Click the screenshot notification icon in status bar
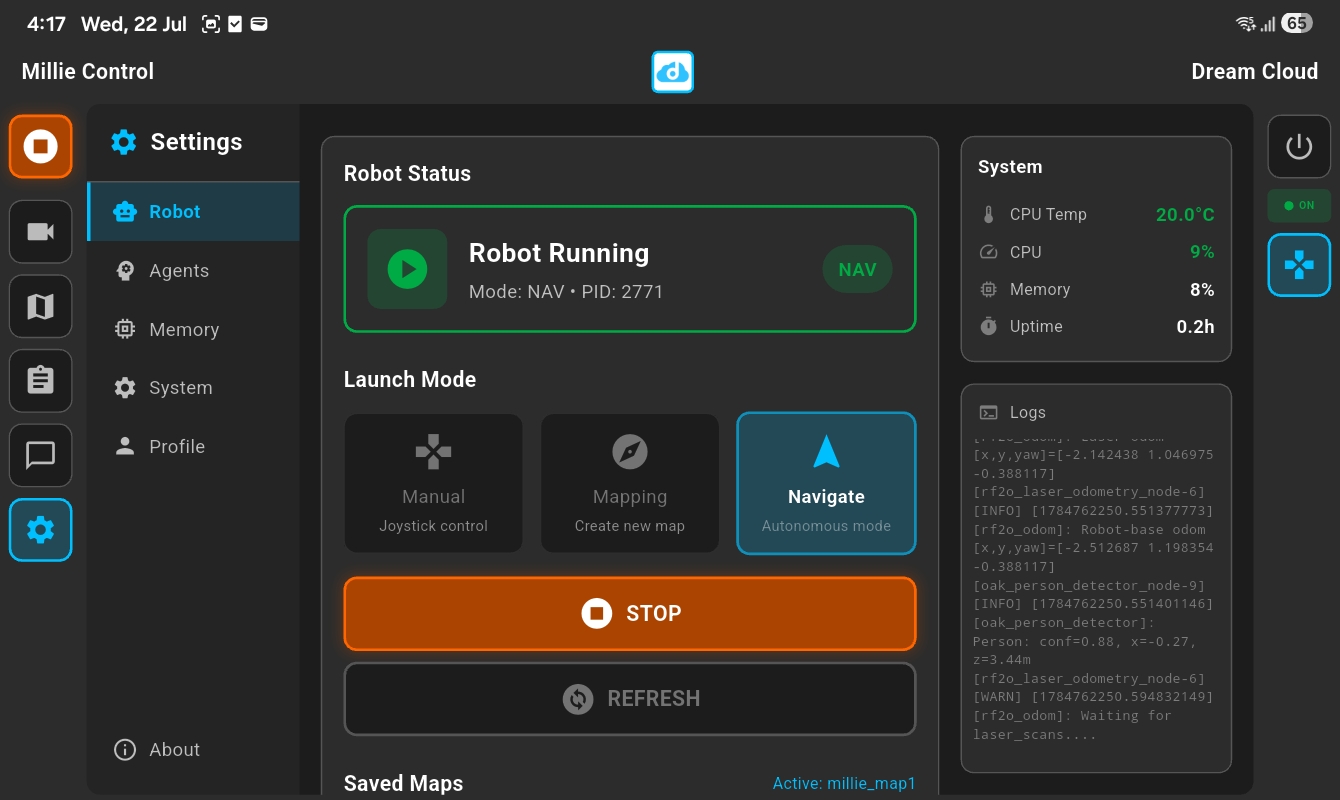This screenshot has height=800, width=1340. [211, 24]
